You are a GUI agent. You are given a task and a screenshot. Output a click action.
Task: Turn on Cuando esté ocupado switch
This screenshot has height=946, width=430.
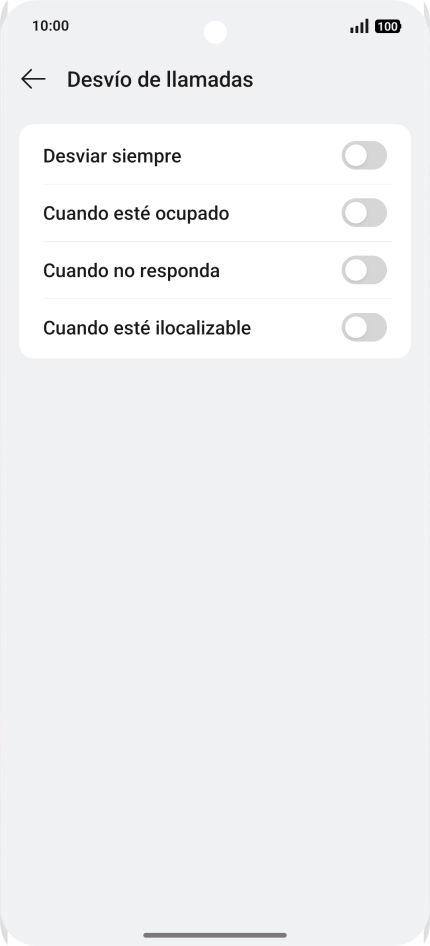point(364,213)
